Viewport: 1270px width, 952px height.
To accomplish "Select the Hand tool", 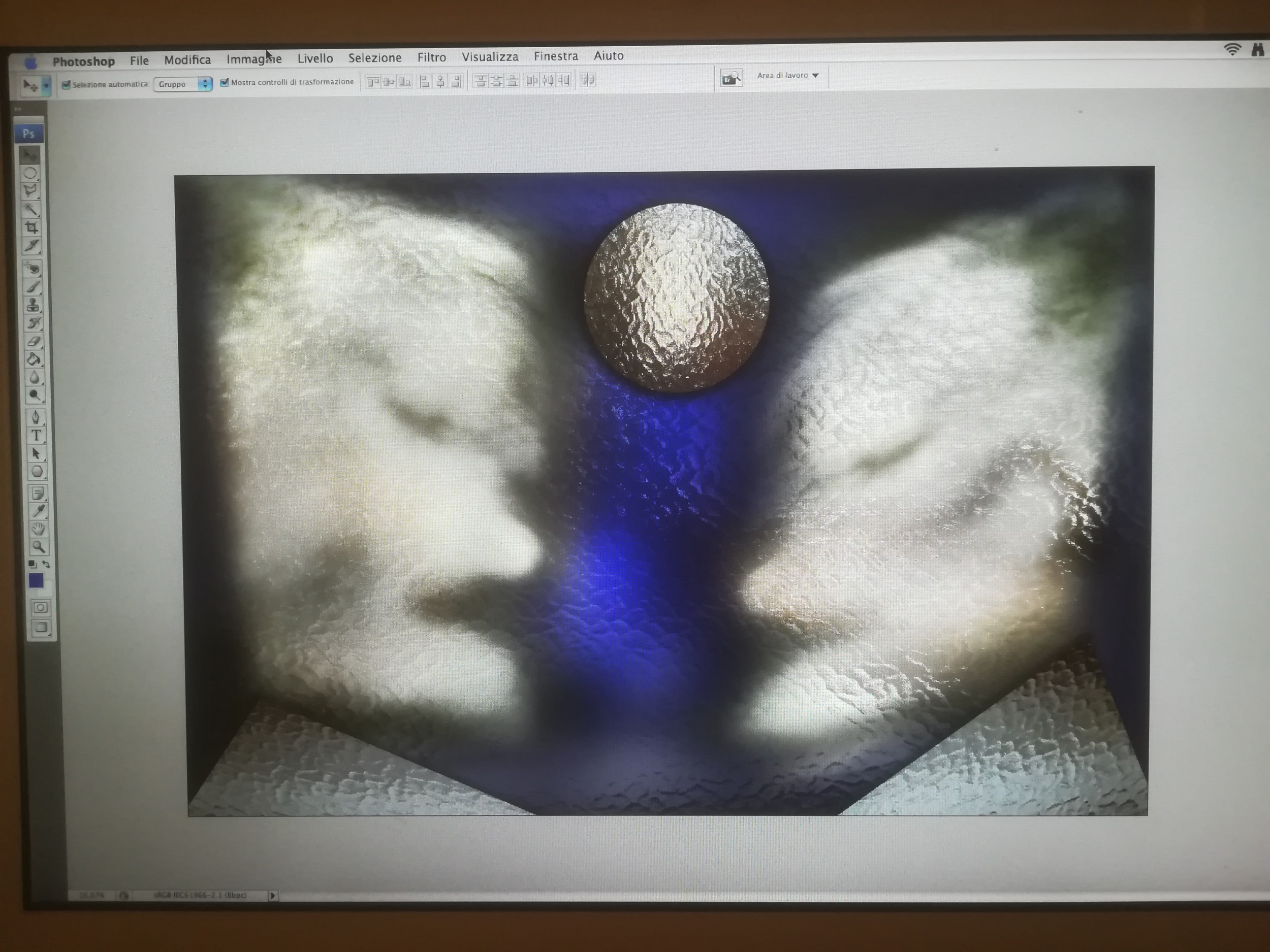I will pos(38,529).
